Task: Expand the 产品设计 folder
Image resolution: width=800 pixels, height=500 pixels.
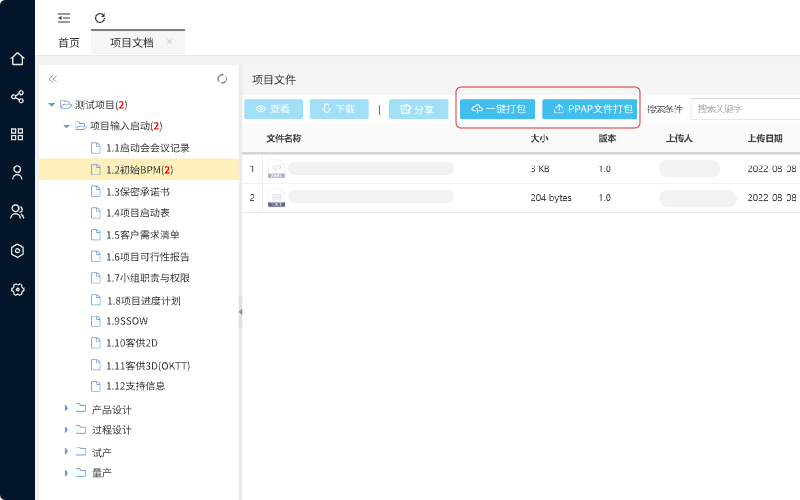Action: (67, 408)
